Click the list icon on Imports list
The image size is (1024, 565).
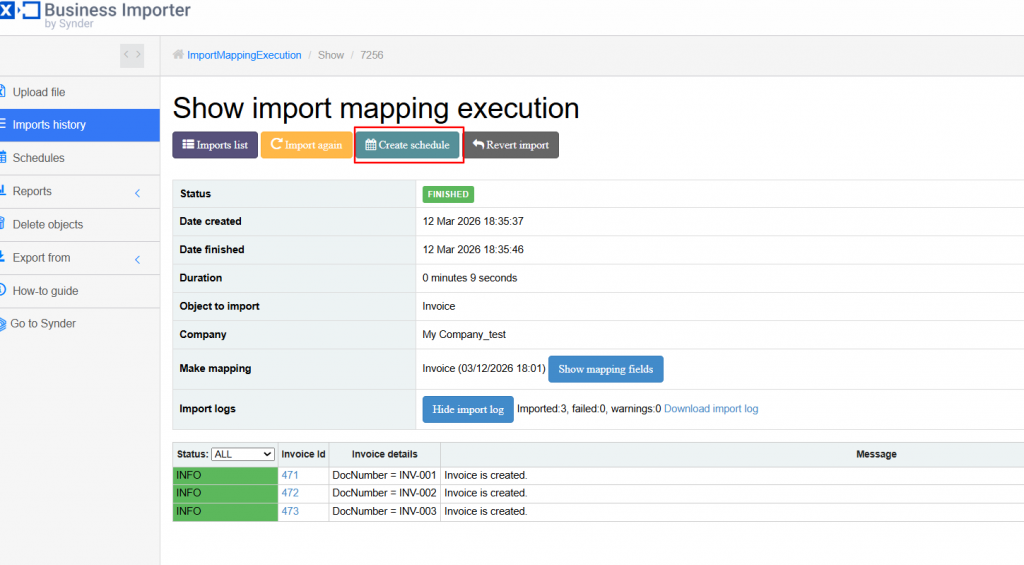(x=186, y=145)
